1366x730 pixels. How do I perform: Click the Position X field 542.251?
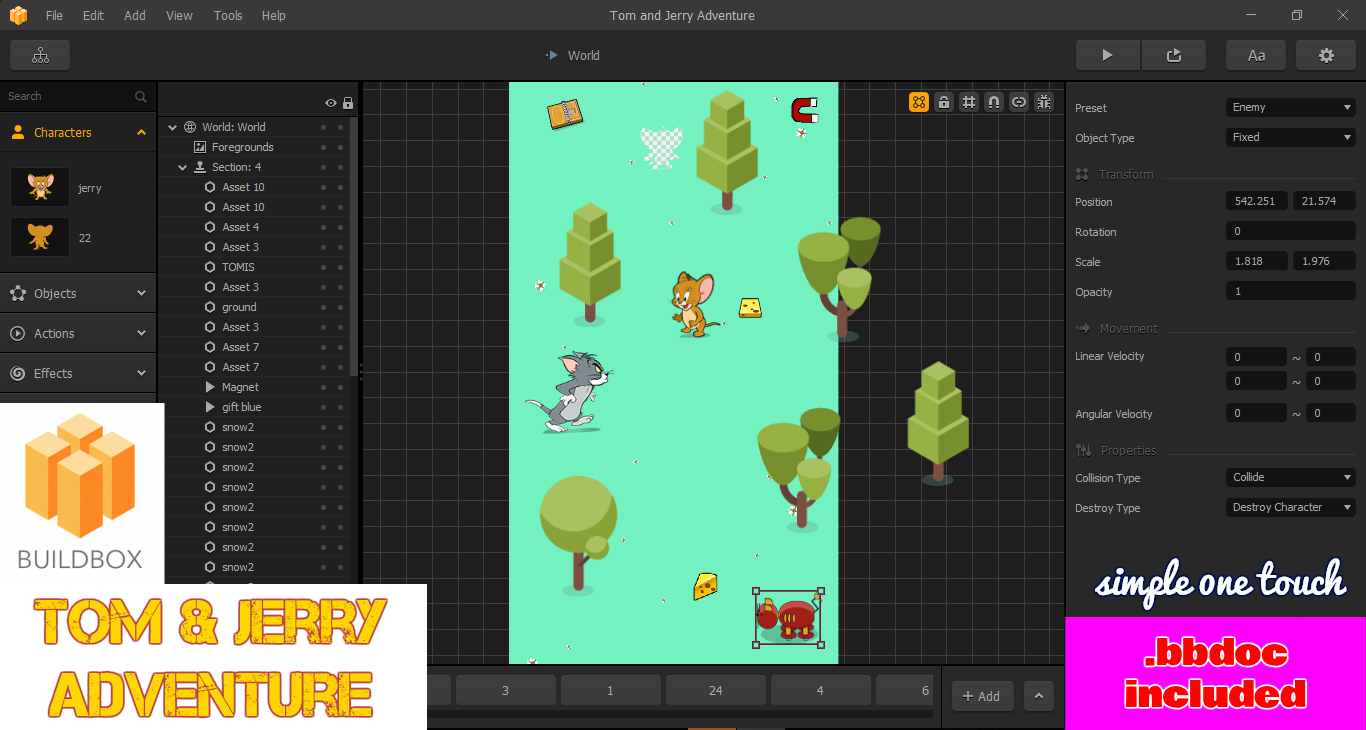point(1257,201)
